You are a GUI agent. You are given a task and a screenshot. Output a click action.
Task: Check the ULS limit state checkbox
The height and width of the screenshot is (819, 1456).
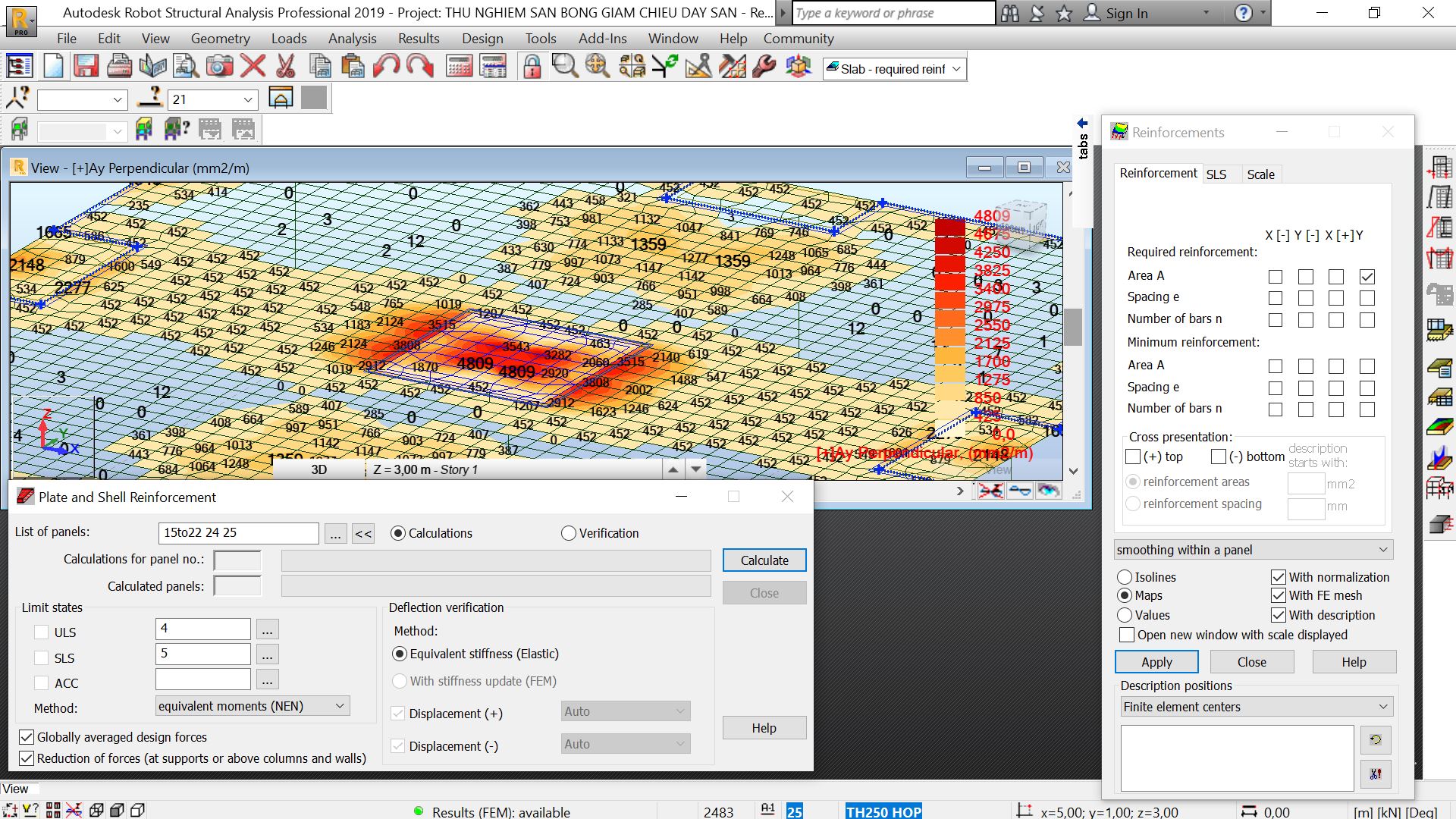pos(42,632)
